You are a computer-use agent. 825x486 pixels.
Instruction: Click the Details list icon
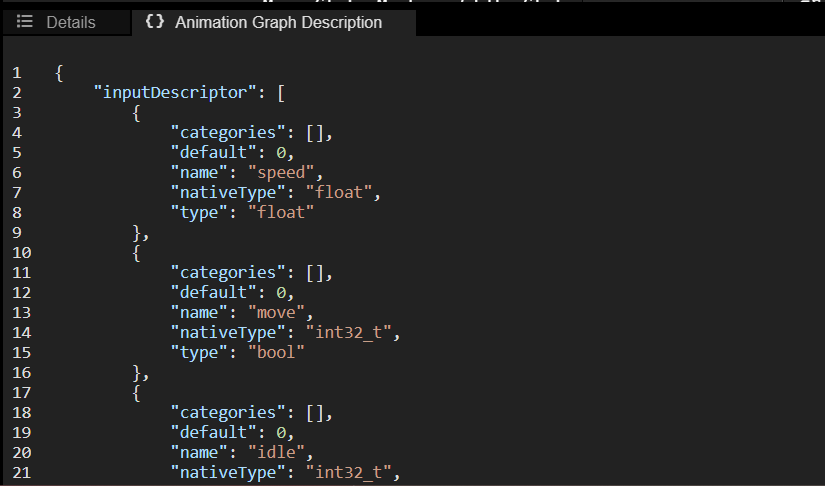pyautogui.click(x=25, y=22)
